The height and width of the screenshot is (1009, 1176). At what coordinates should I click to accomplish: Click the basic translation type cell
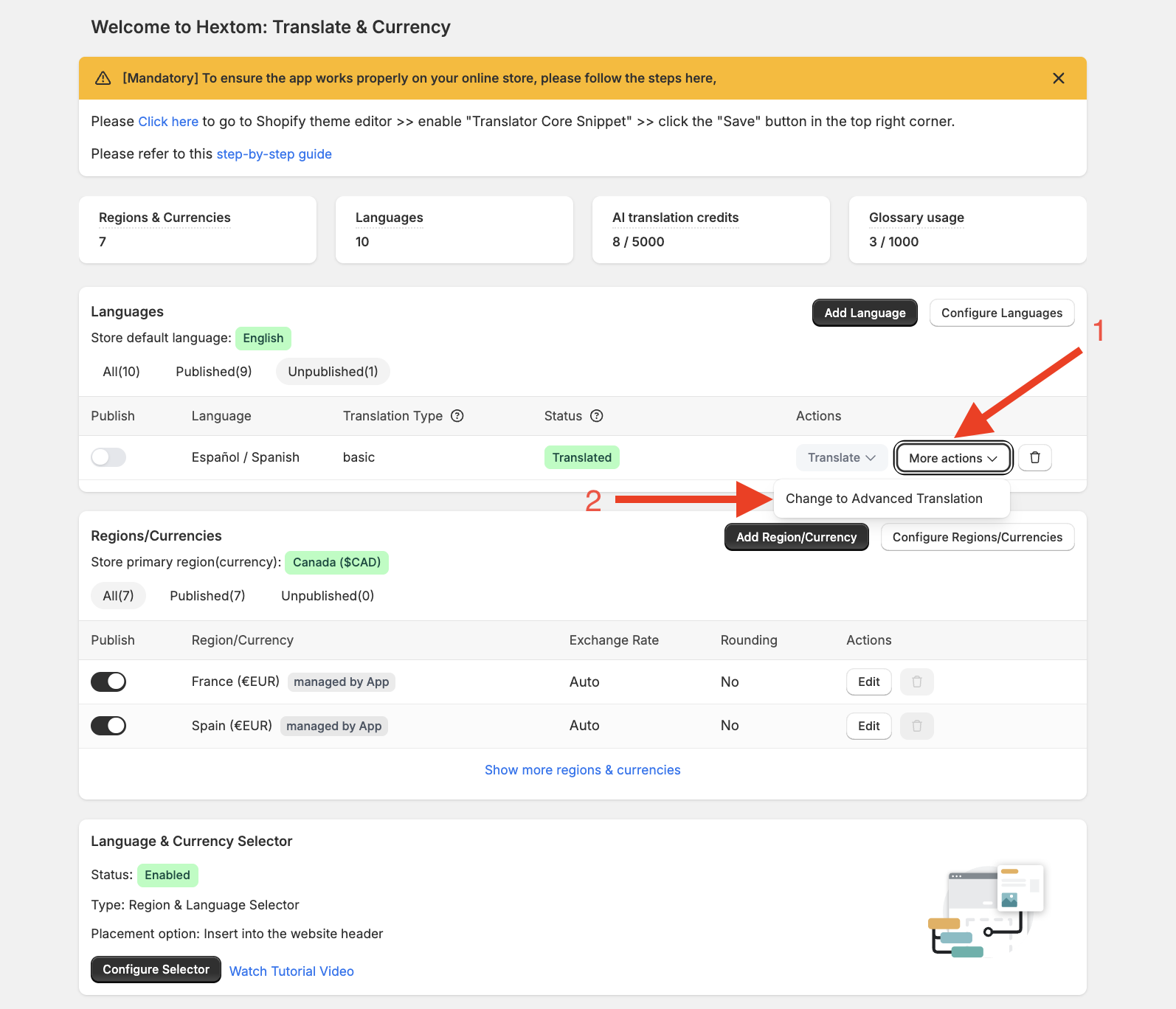tap(359, 457)
